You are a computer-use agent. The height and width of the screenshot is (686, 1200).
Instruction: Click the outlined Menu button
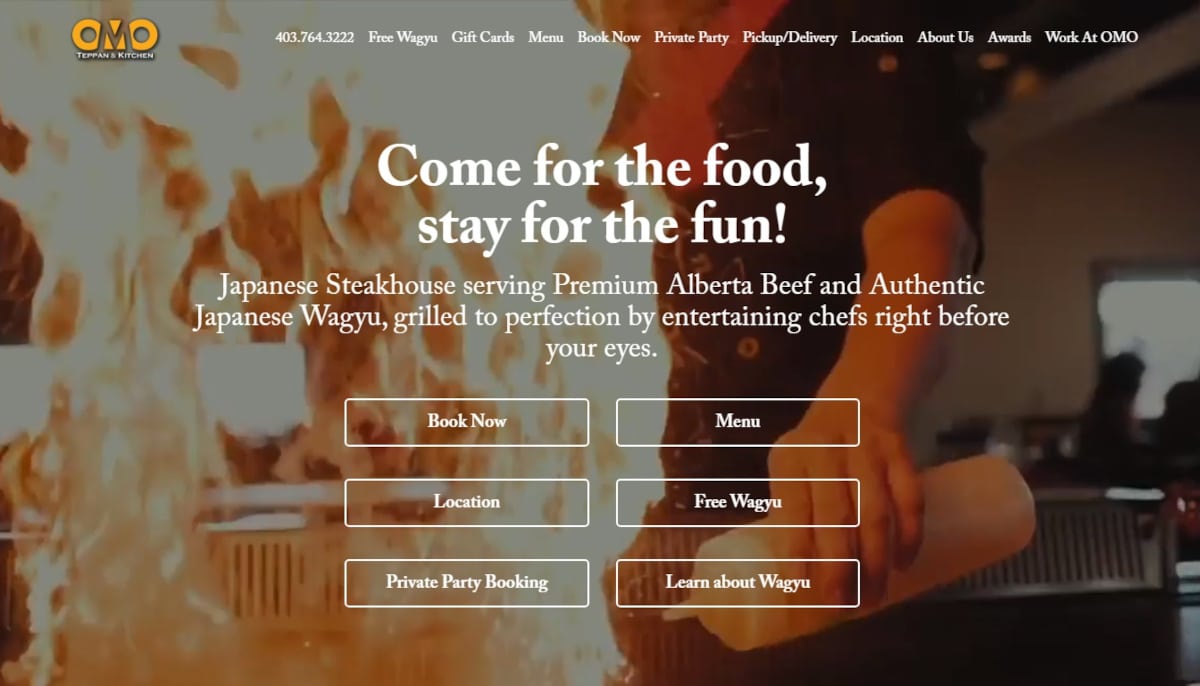pyautogui.click(x=738, y=422)
